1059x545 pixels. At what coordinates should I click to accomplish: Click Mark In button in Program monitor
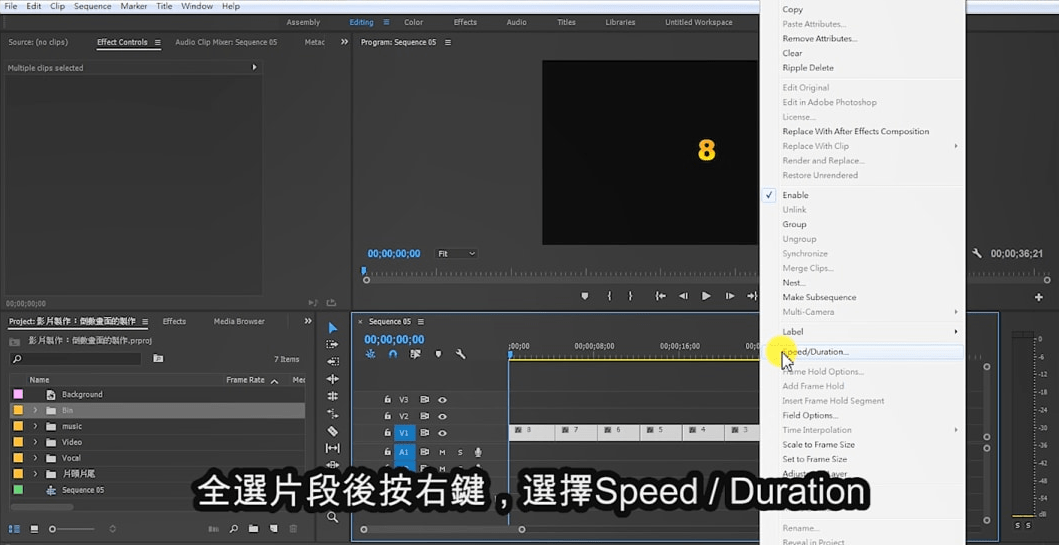(609, 296)
